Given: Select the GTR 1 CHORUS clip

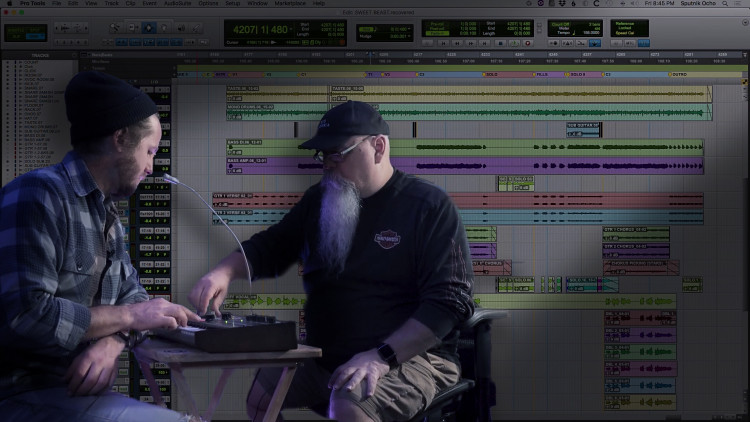Looking at the screenshot, I should point(636,234).
